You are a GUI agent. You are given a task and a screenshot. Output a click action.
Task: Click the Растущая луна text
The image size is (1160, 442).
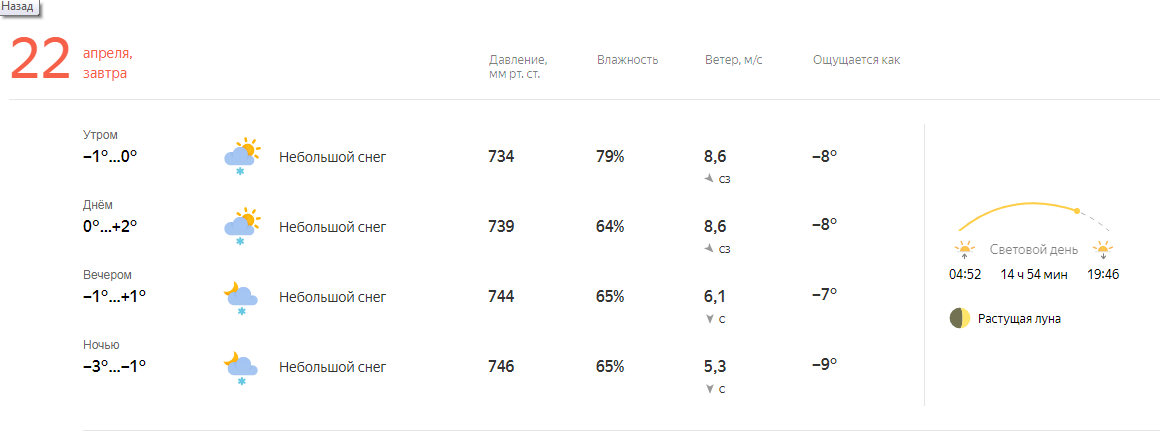tap(1019, 319)
